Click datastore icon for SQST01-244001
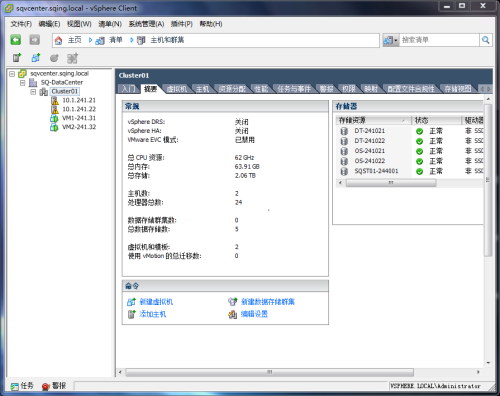 click(344, 171)
